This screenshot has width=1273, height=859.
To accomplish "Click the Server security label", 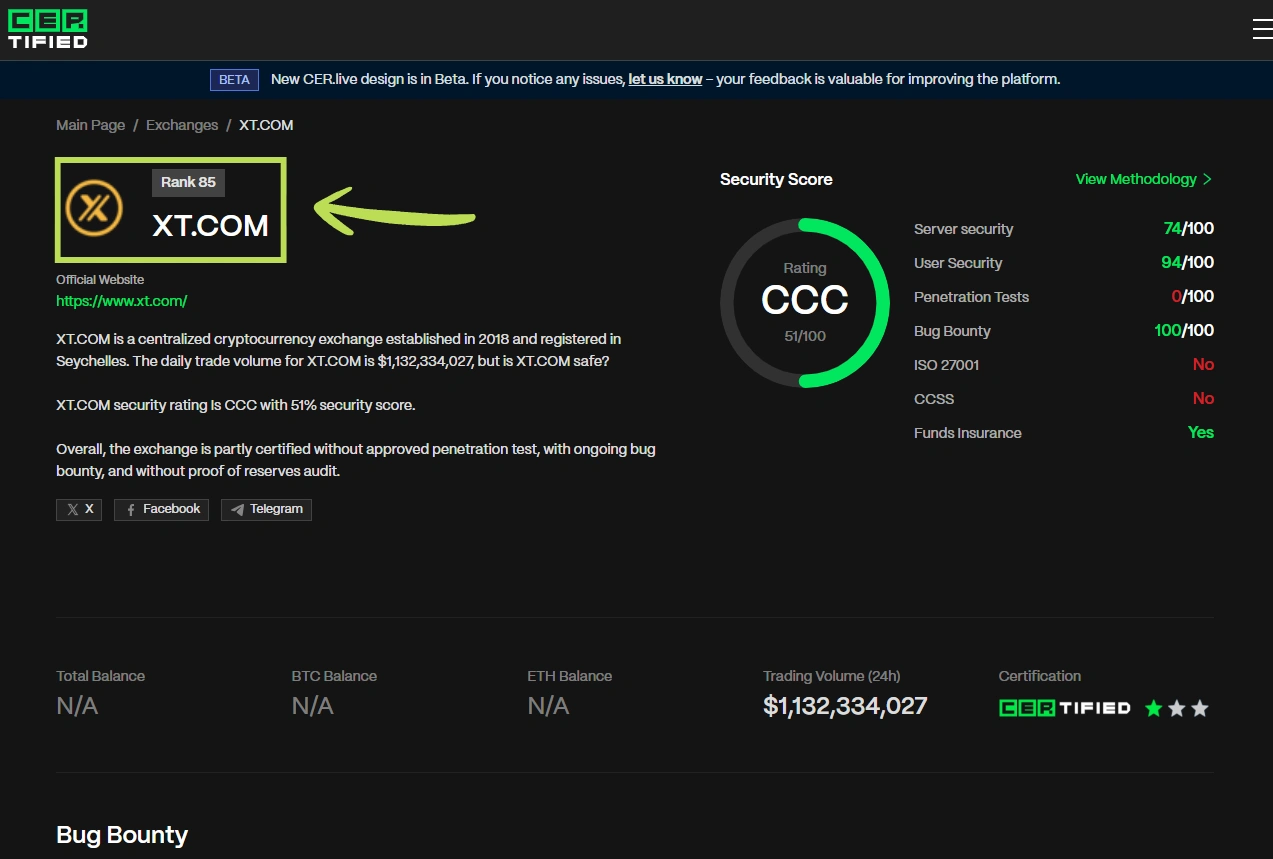I will point(964,229).
